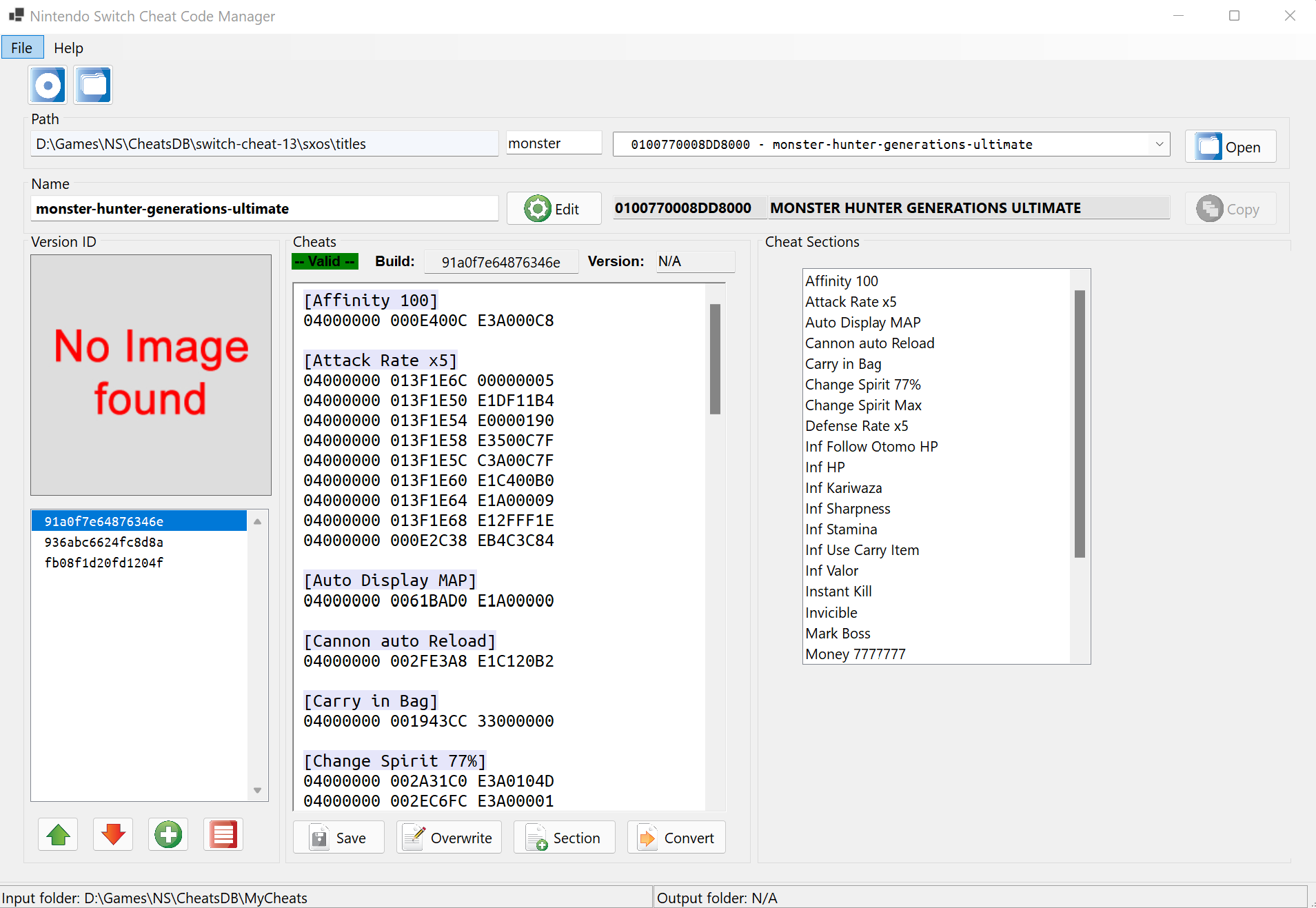Click the cheats text scrollbar thumb
The height and width of the screenshot is (908, 1316).
click(716, 359)
